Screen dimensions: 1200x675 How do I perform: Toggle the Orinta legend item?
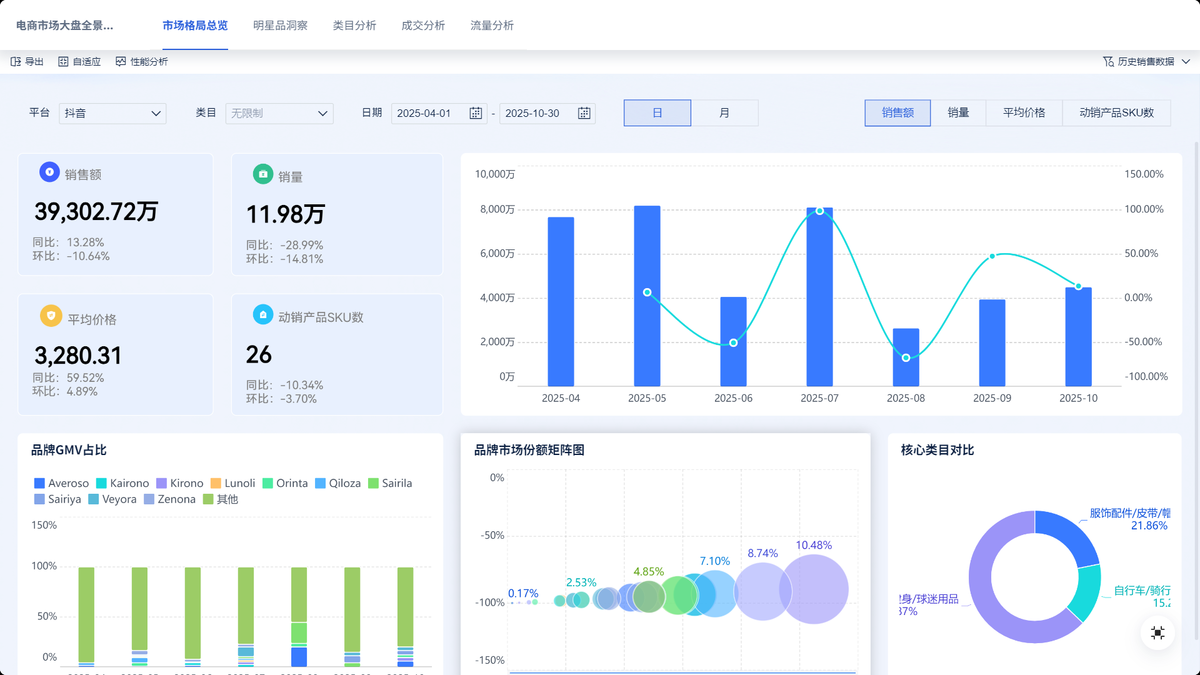pyautogui.click(x=285, y=483)
